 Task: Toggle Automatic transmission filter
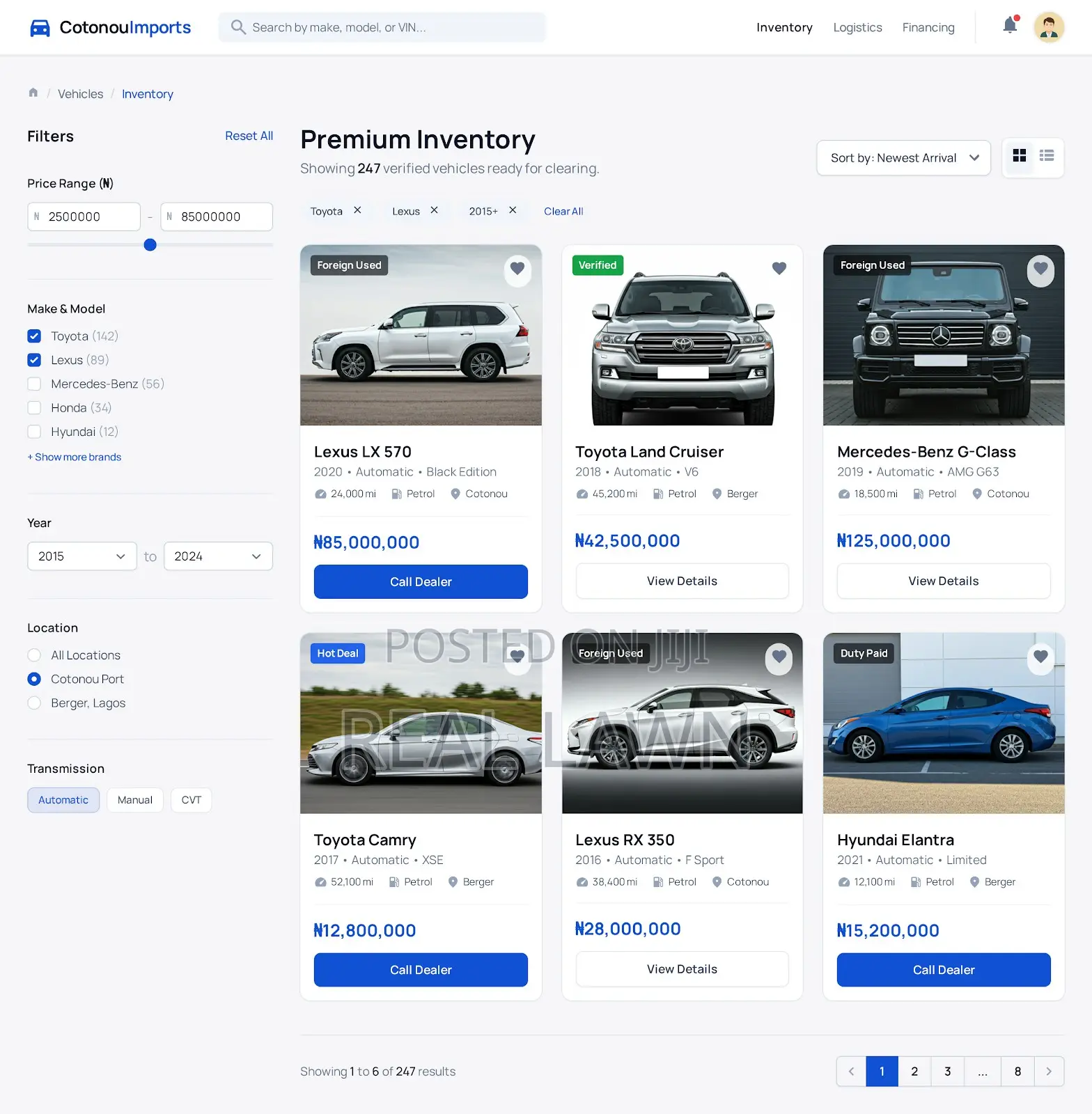pos(63,800)
